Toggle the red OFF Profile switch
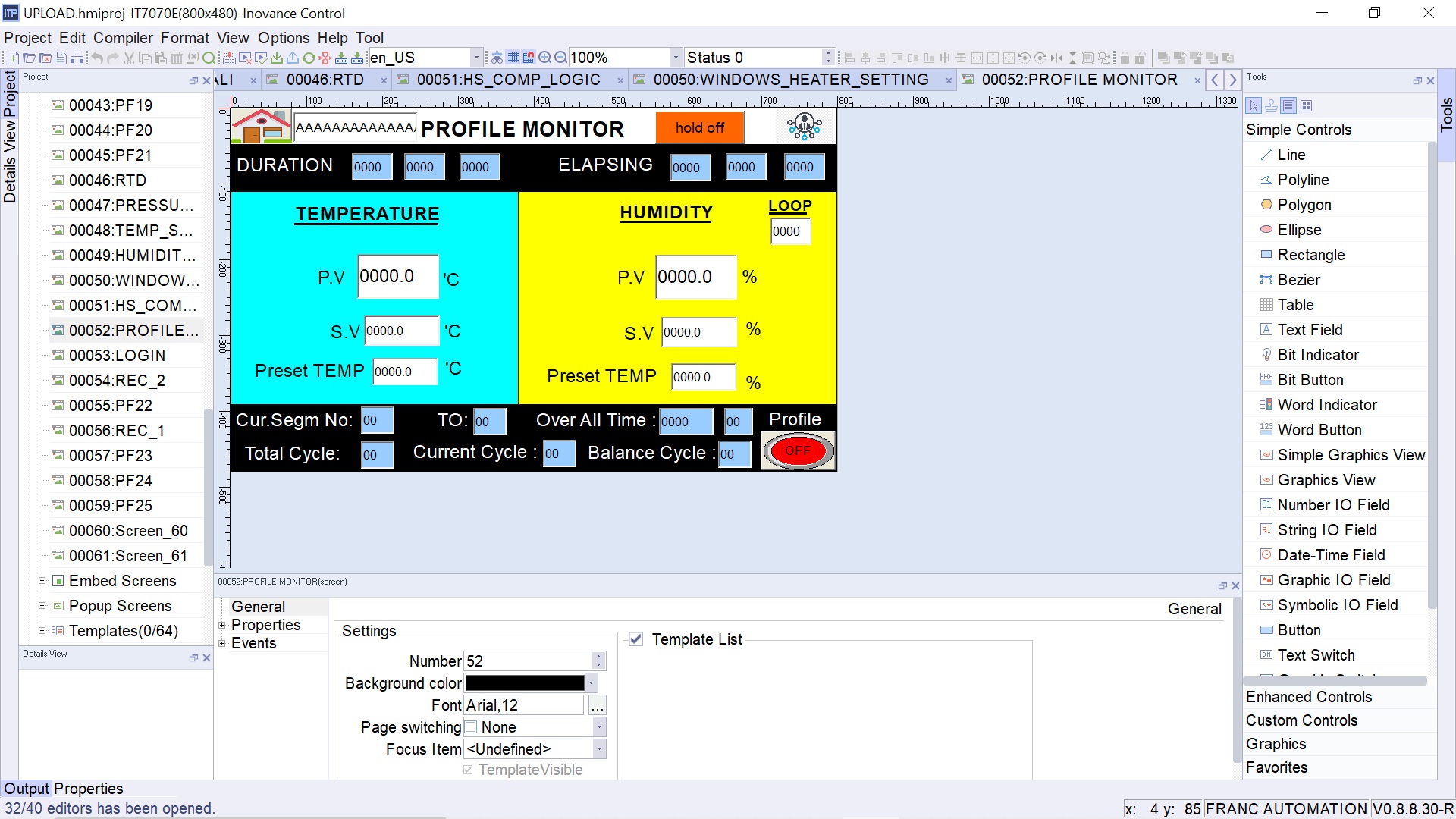 coord(798,451)
